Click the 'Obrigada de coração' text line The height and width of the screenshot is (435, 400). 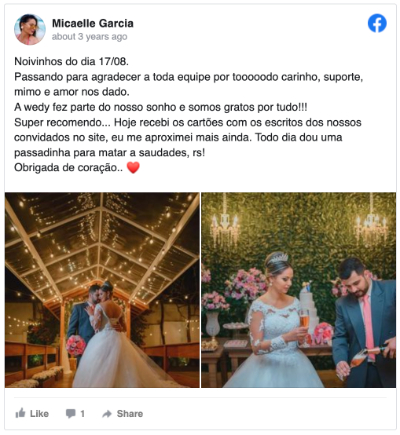68,167
